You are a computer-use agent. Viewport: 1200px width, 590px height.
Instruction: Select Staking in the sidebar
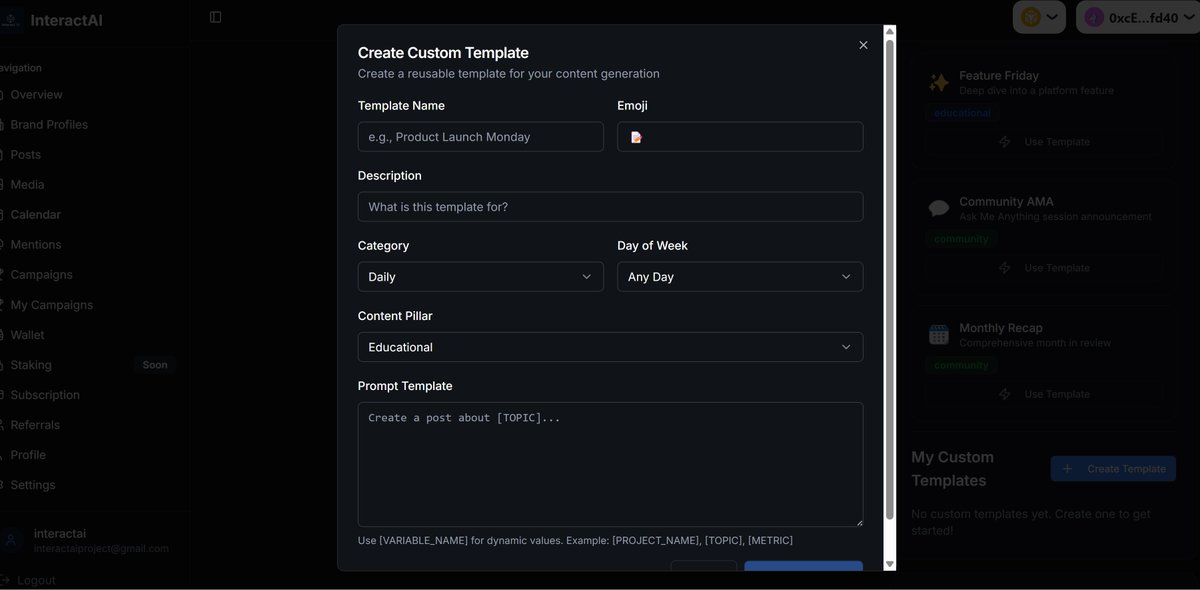30,365
